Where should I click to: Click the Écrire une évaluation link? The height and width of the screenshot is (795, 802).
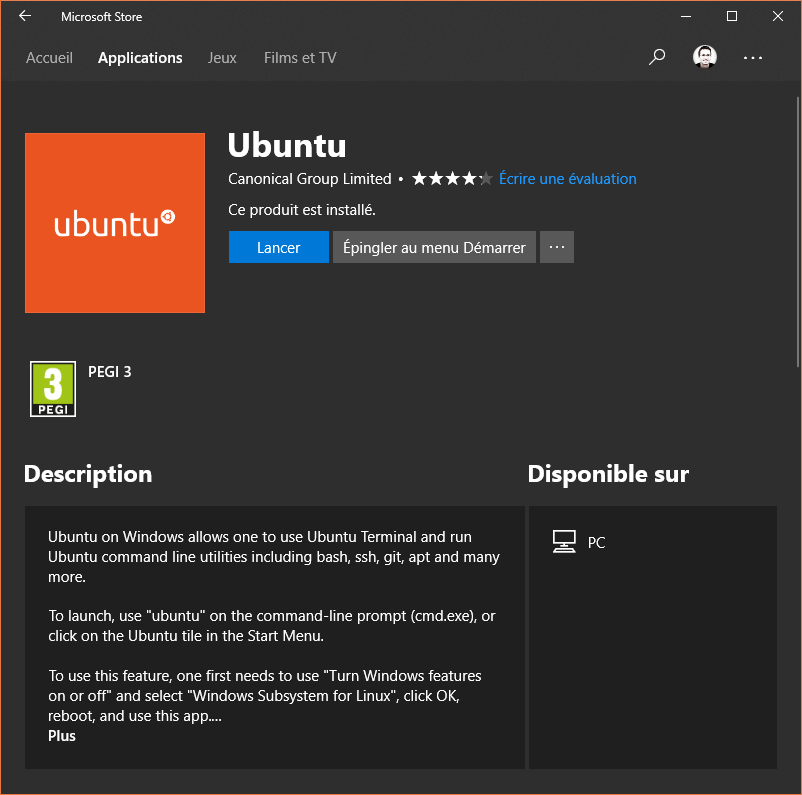(567, 179)
